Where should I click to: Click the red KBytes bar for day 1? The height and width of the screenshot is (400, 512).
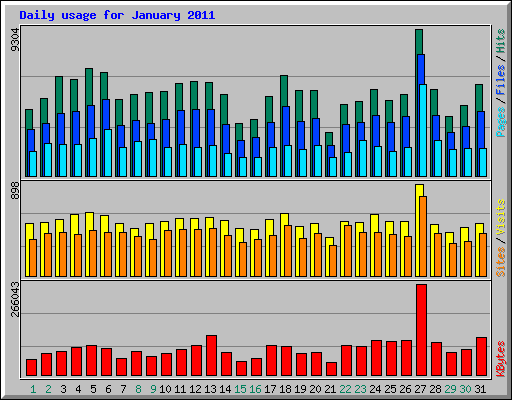coord(31,368)
